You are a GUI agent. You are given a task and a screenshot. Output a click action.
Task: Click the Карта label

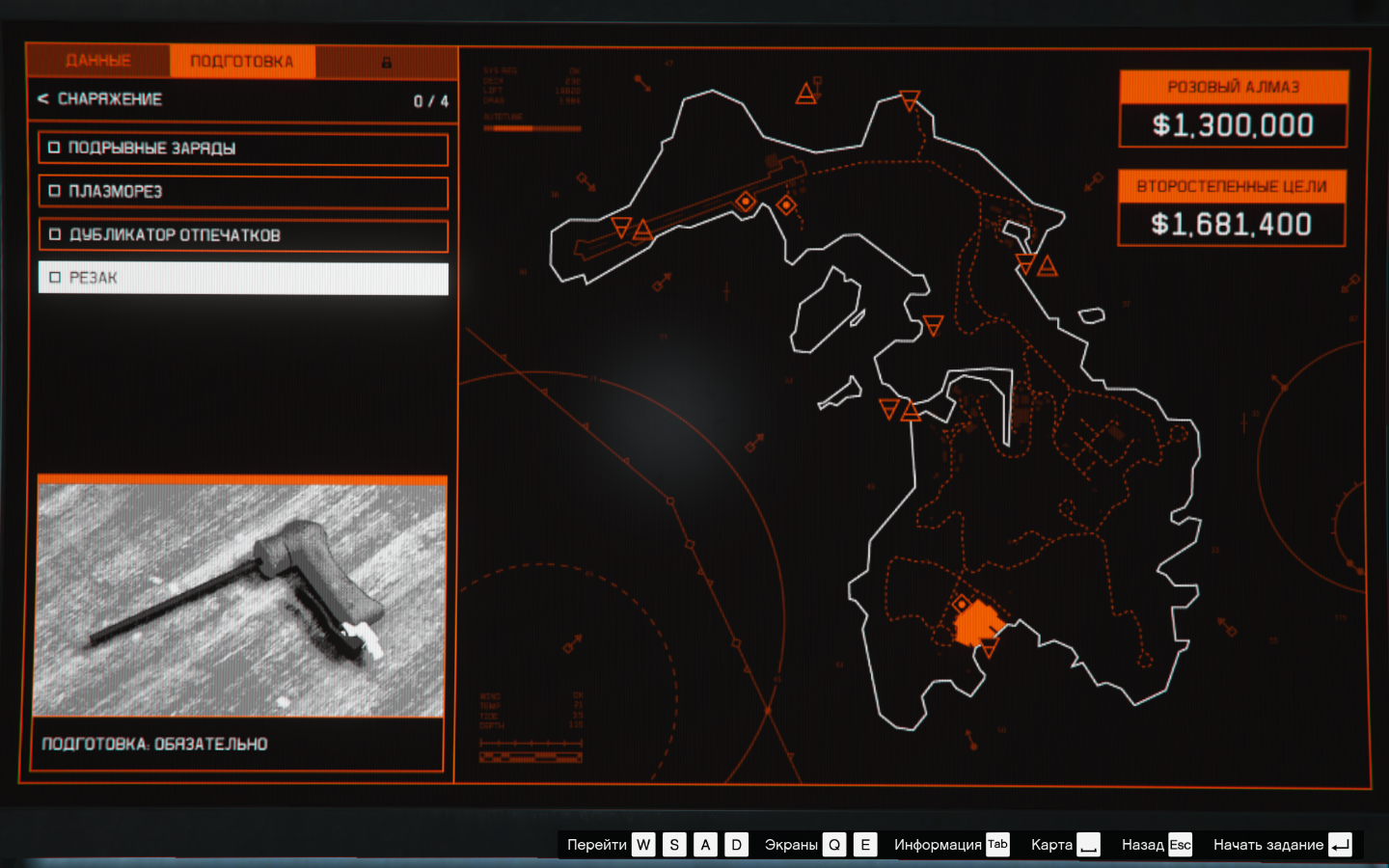pos(1051,845)
